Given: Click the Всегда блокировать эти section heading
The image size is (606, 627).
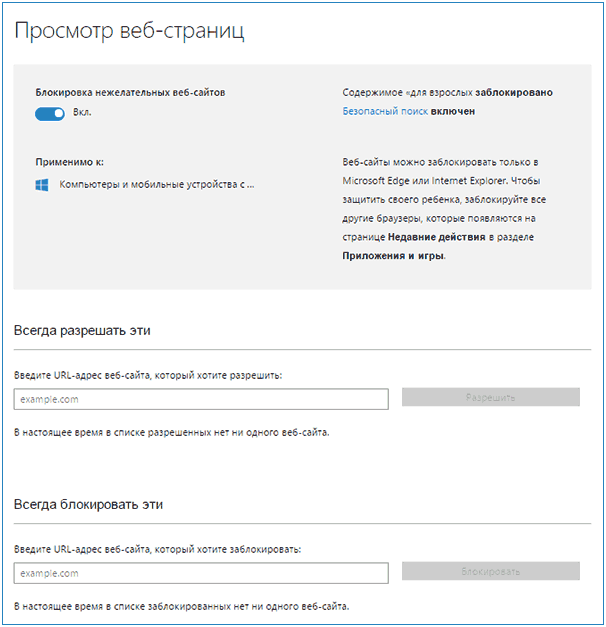Looking at the screenshot, I should coord(88,504).
